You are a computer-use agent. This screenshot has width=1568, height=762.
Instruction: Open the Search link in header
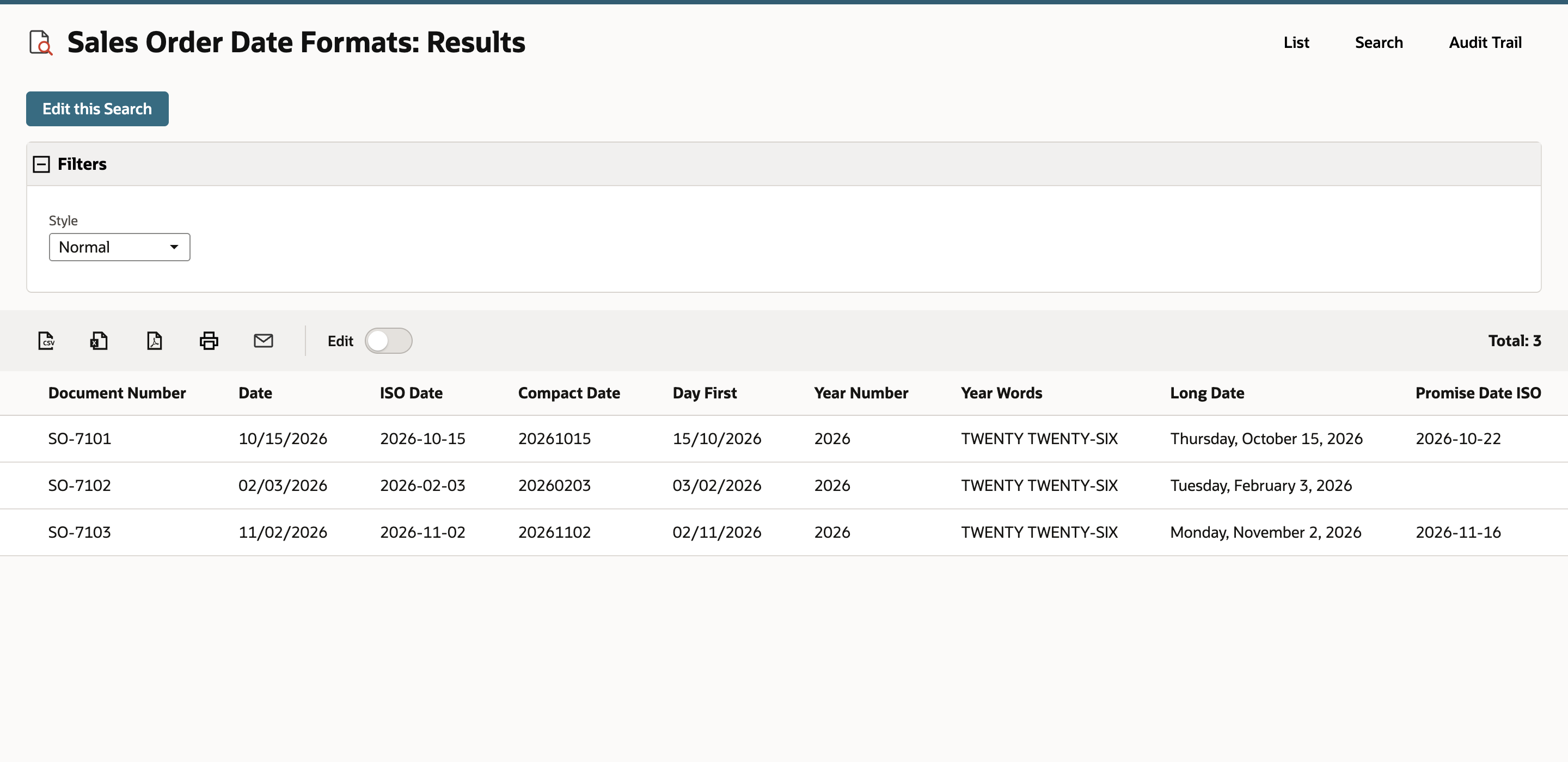coord(1379,42)
